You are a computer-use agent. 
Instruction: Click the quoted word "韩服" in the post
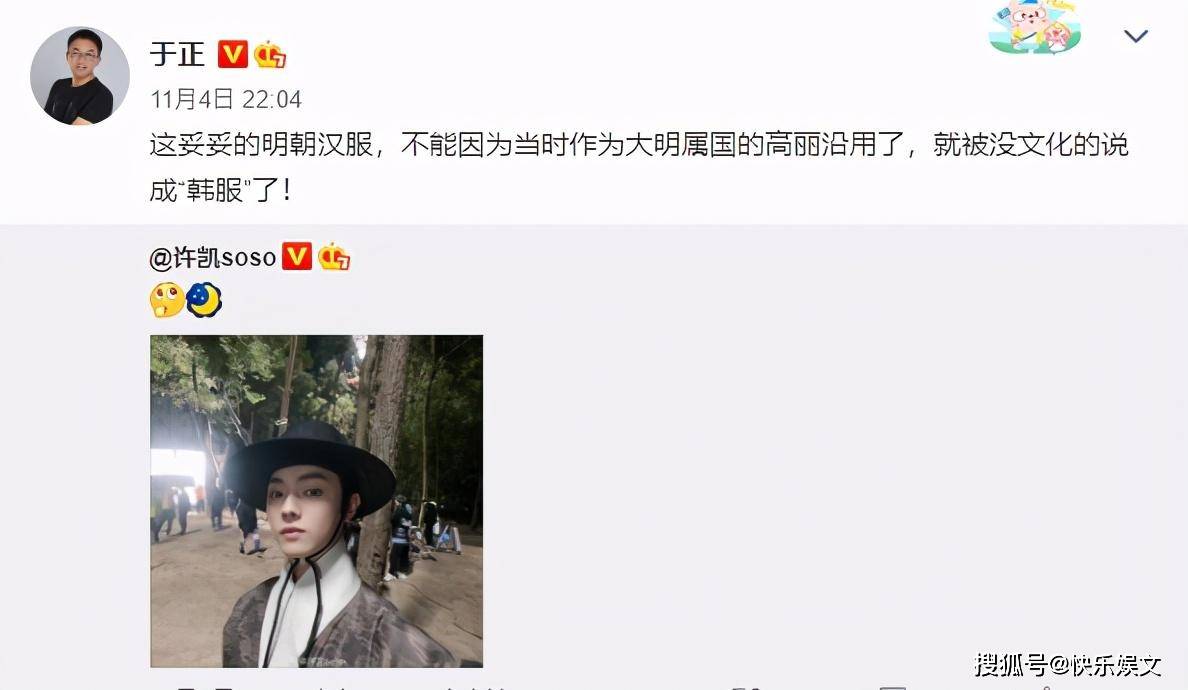click(x=214, y=190)
